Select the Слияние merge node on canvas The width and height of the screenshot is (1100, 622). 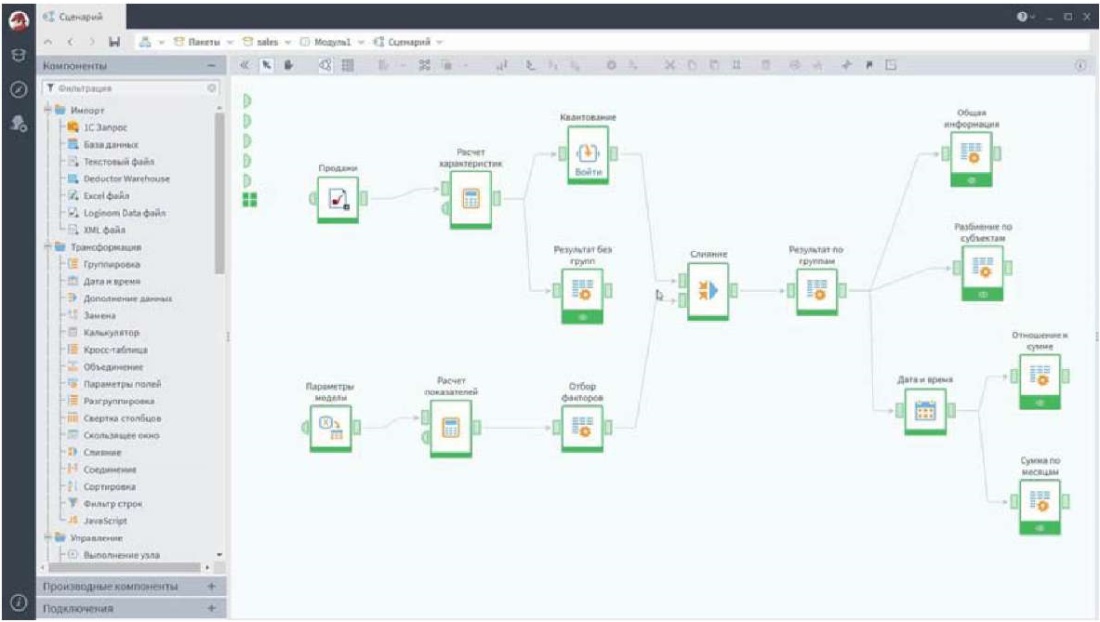[708, 290]
